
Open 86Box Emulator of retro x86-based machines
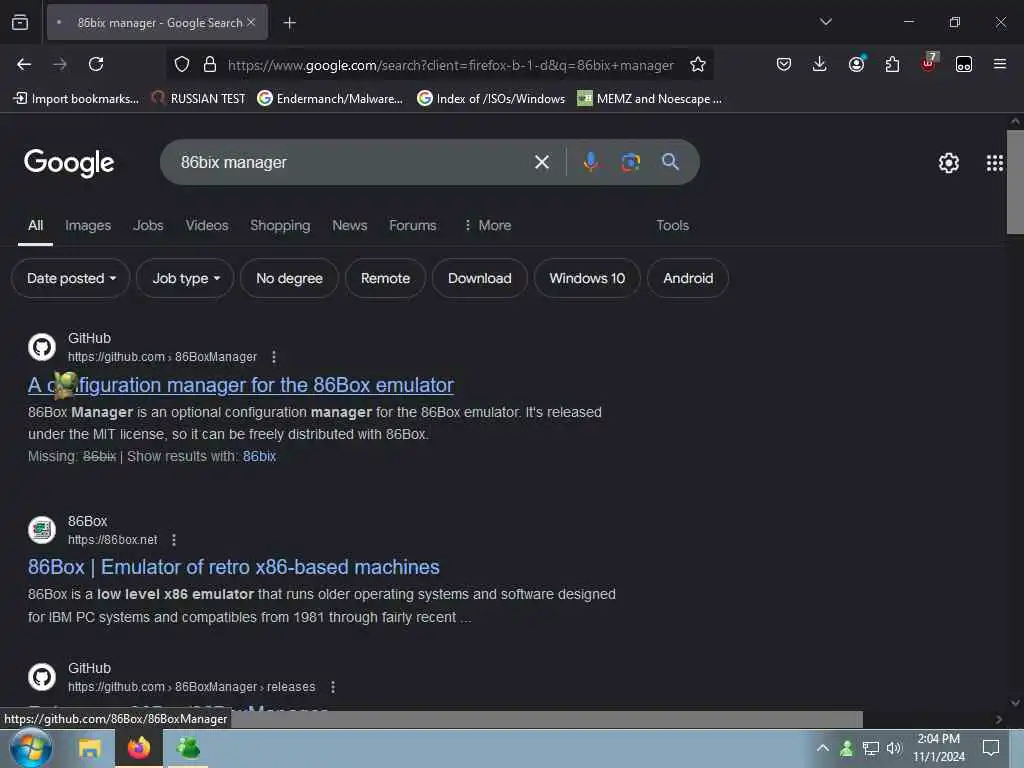point(234,567)
